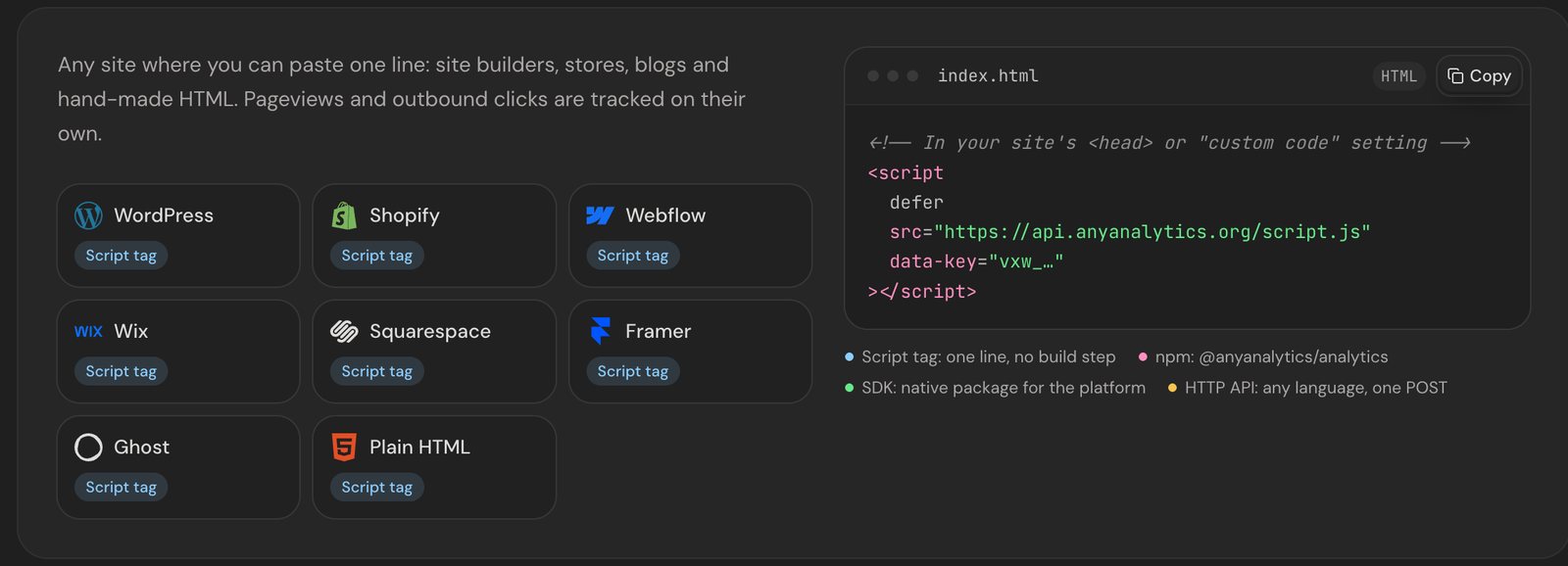The image size is (1568, 566).
Task: Click the Framer logo icon
Action: pyautogui.click(x=601, y=331)
